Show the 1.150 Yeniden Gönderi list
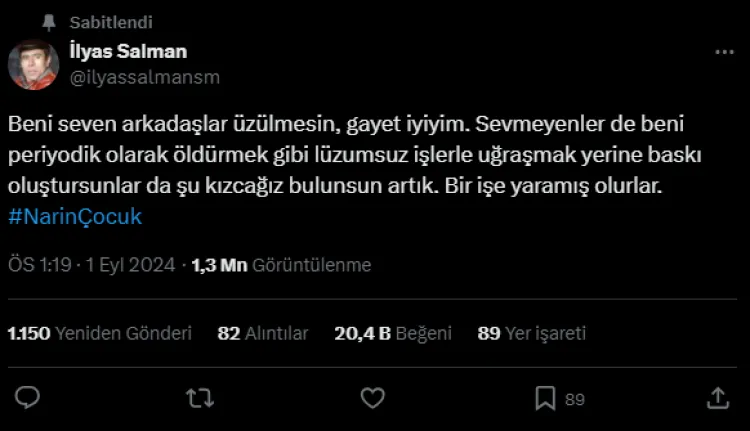The width and height of the screenshot is (750, 431). (99, 333)
